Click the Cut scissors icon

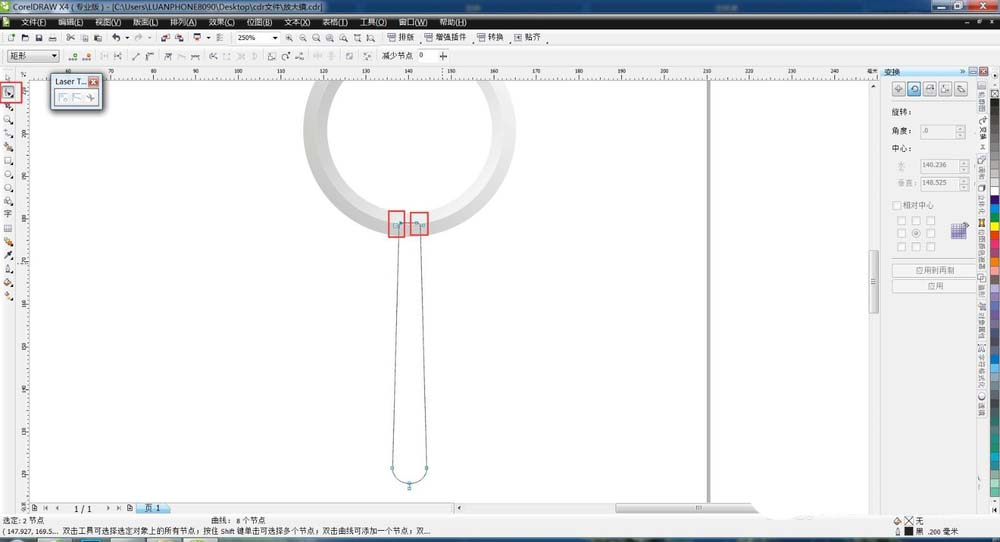coord(70,38)
